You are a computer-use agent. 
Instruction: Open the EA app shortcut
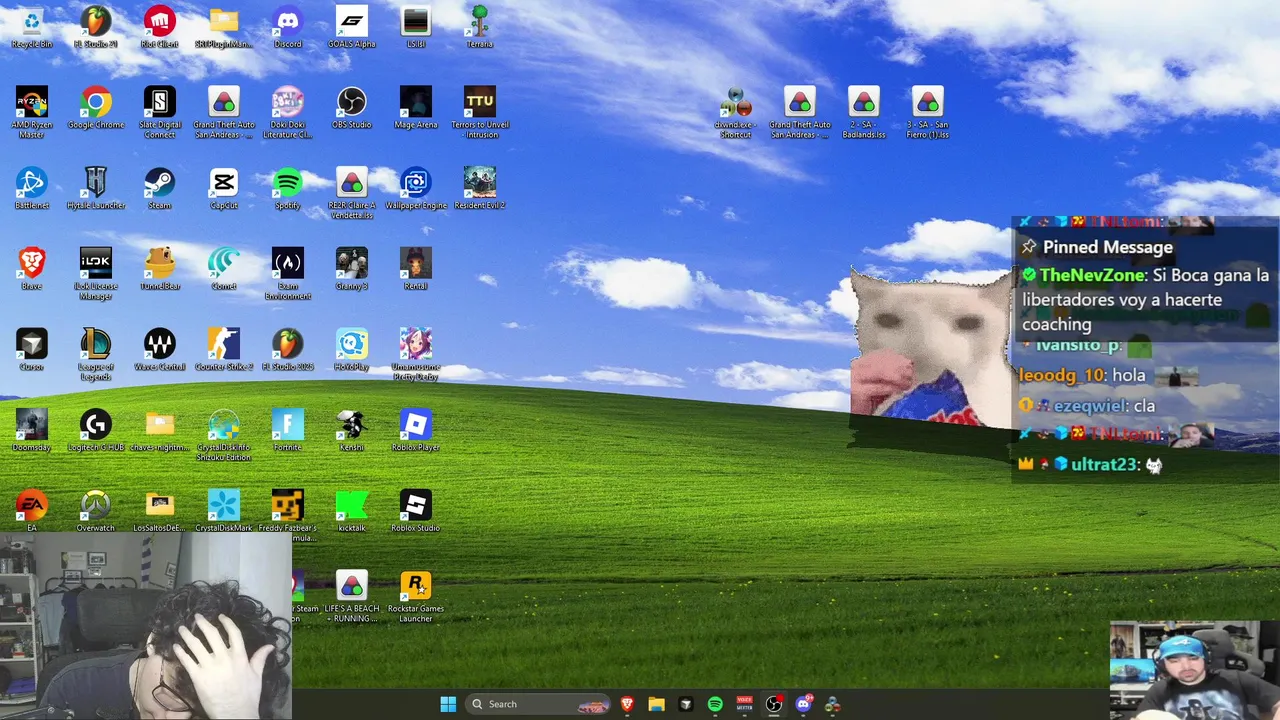[x=32, y=512]
